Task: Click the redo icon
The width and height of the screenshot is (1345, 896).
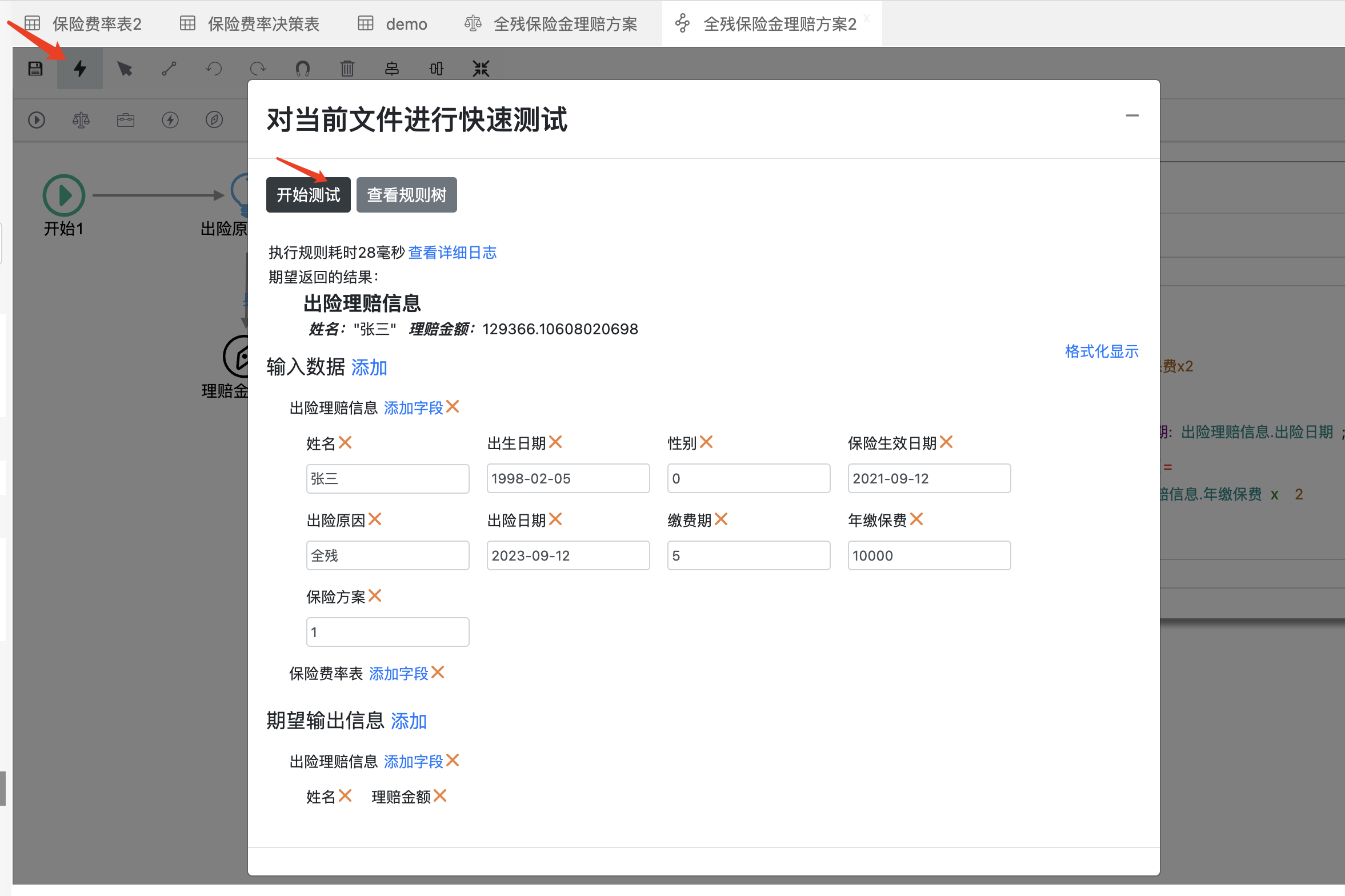Action: point(258,69)
